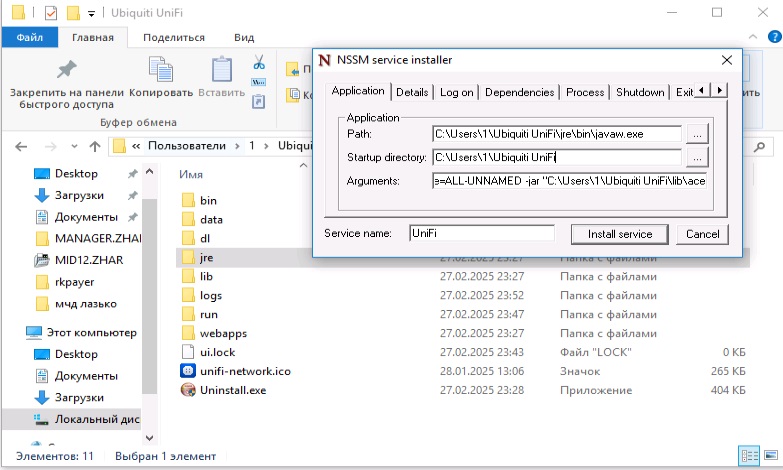Expand breadcrumb after Пользователи chevron
Screen dimensions: 783x470
(x=237, y=146)
